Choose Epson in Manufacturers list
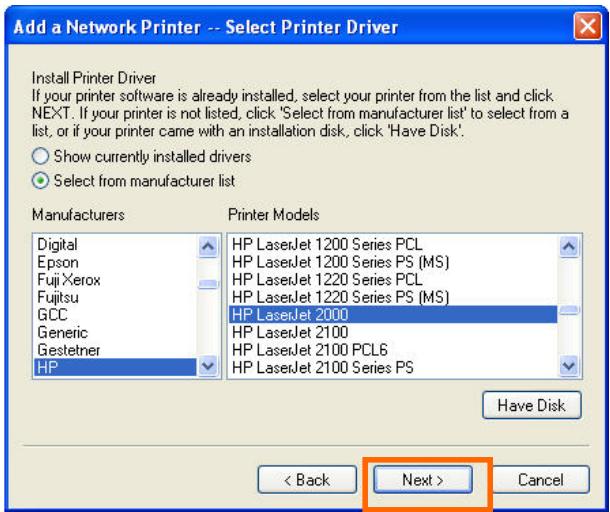The height and width of the screenshot is (512, 610). click(115, 262)
